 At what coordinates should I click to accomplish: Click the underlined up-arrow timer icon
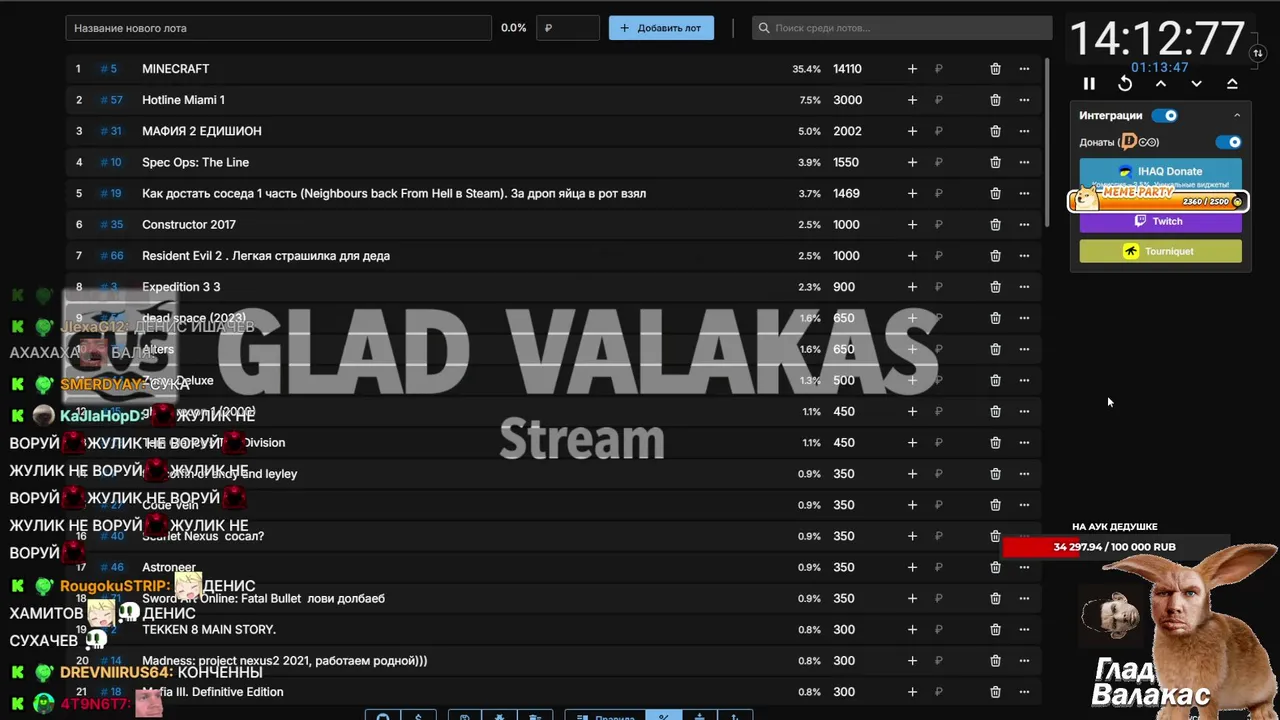click(1232, 84)
